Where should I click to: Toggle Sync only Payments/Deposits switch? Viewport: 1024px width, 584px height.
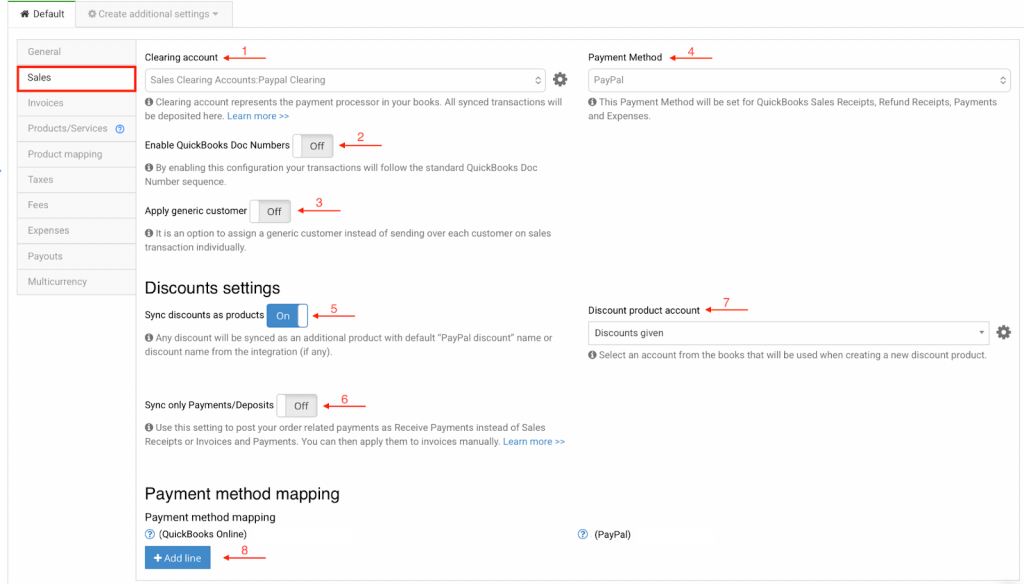297,406
